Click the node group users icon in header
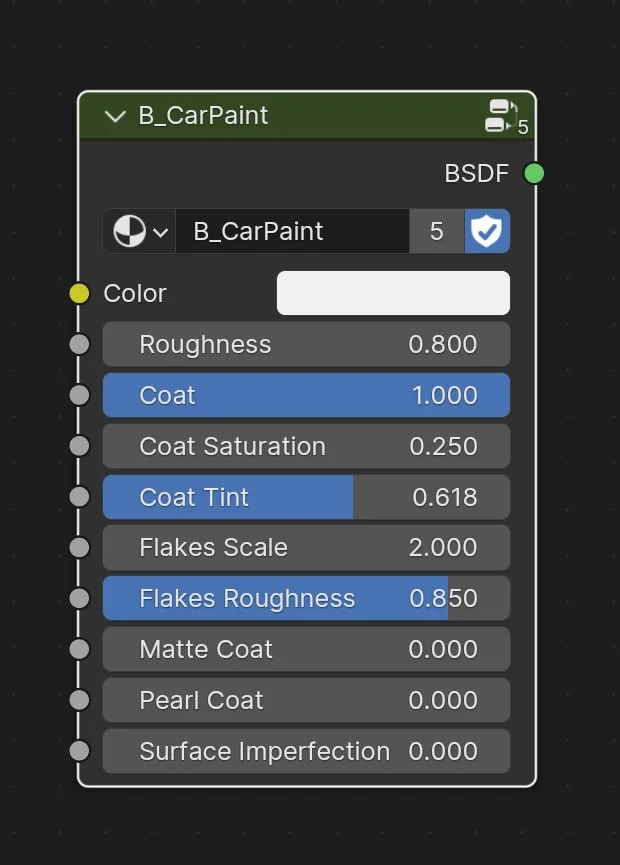 click(x=500, y=115)
